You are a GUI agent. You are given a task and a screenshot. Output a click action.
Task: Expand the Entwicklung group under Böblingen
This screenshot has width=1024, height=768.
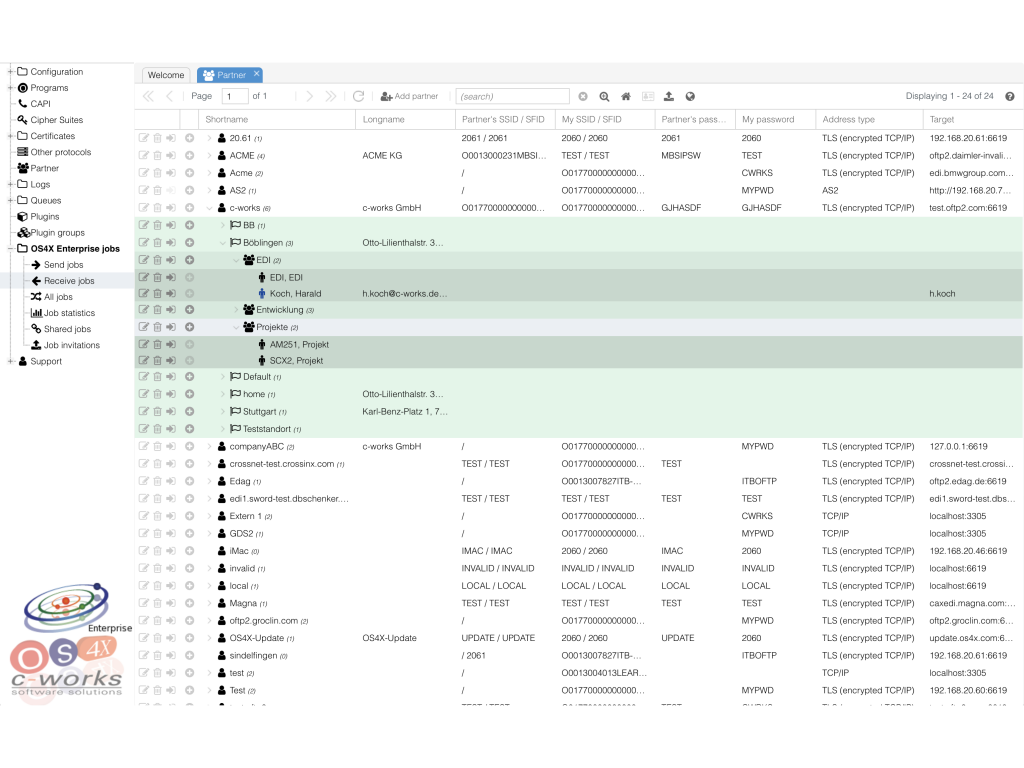click(236, 309)
